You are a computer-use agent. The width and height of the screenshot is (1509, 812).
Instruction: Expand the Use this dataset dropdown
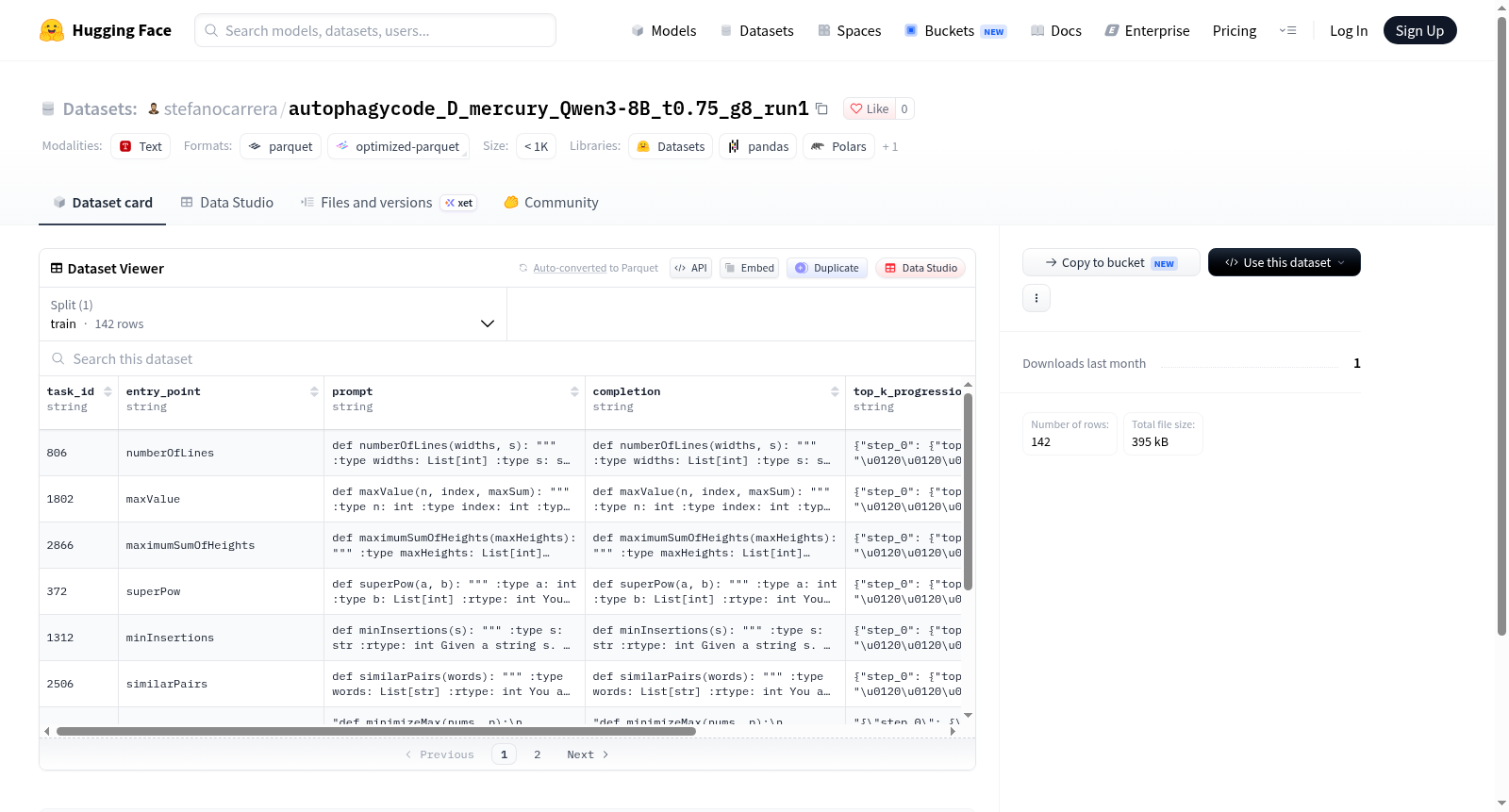tap(1285, 262)
